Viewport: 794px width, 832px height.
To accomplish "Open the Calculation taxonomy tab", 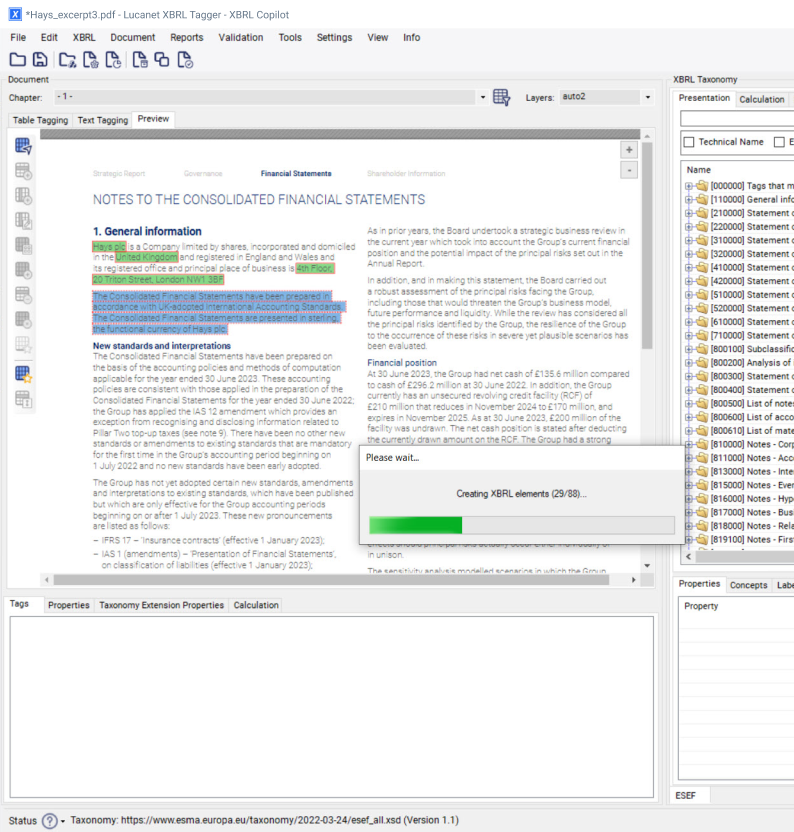I will pyautogui.click(x=761, y=99).
